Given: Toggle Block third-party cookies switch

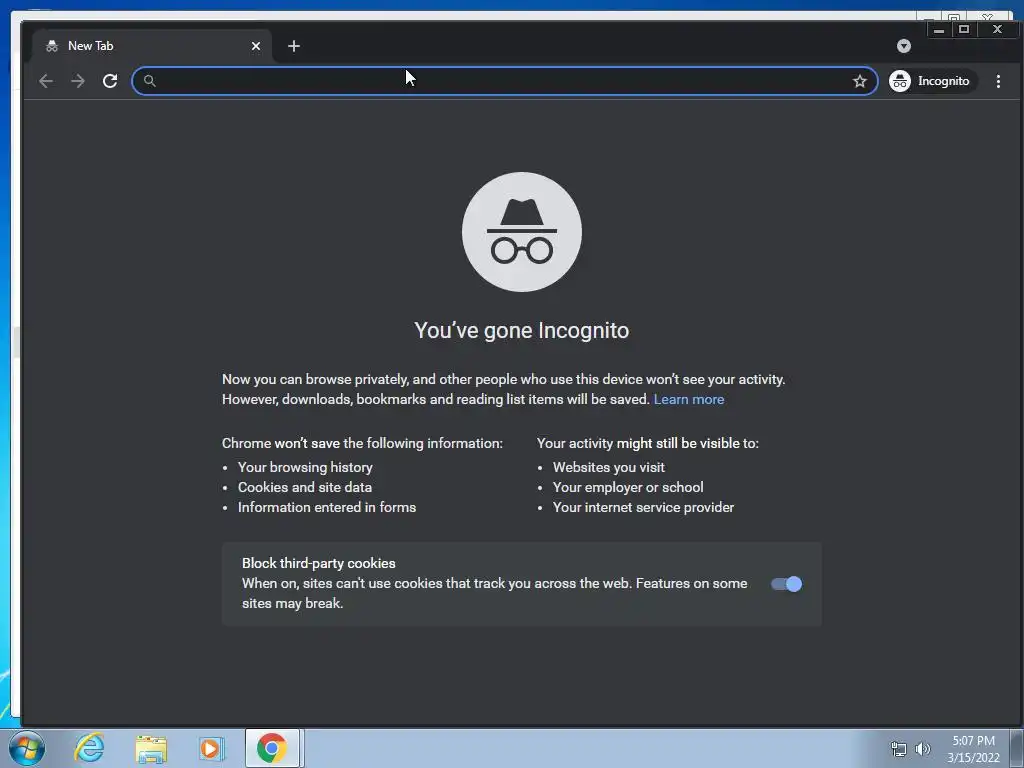Looking at the screenshot, I should coord(786,584).
